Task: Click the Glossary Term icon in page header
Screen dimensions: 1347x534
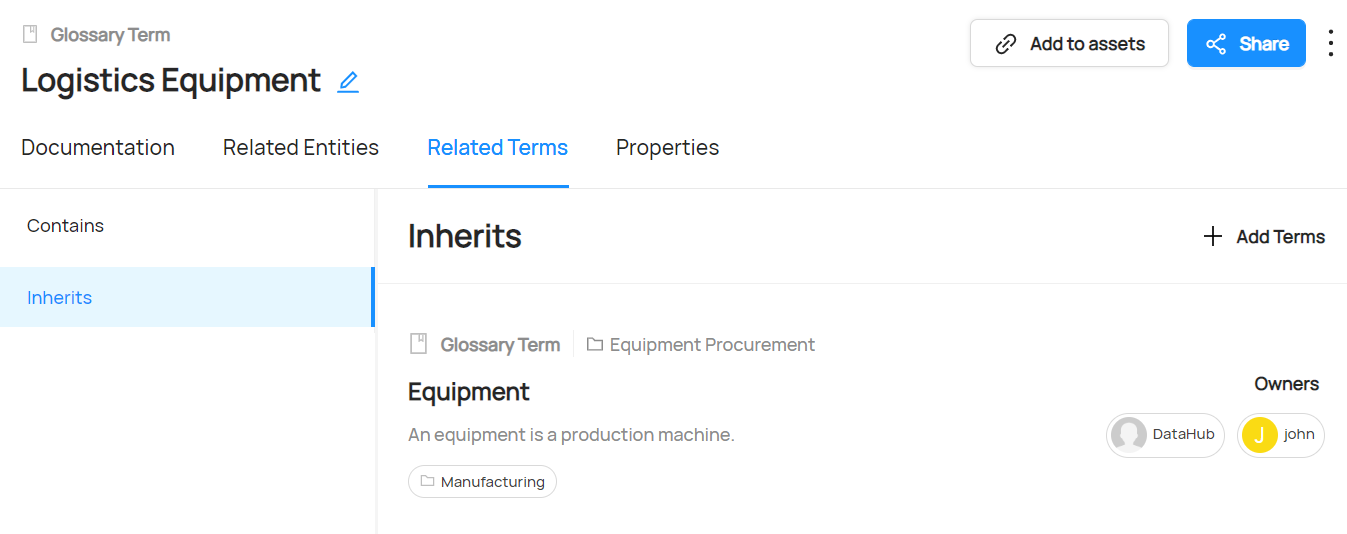Action: click(31, 35)
